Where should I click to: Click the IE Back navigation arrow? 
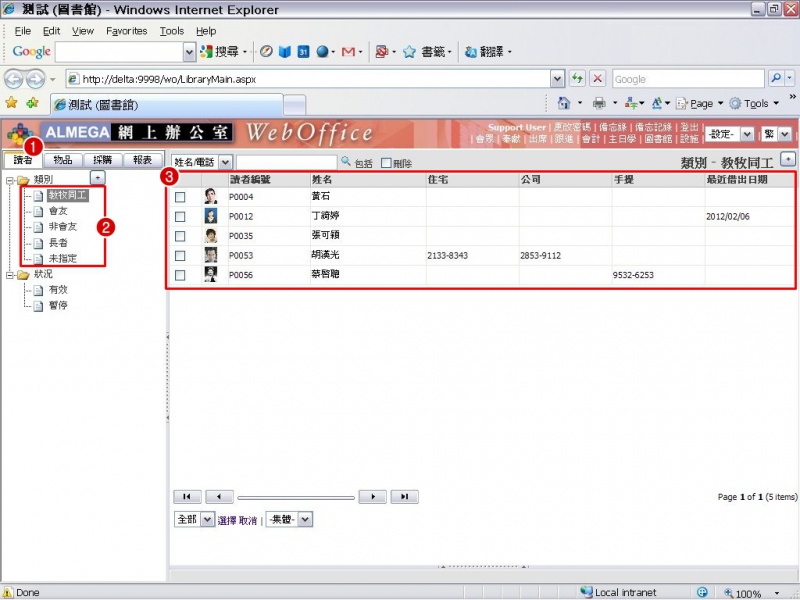pos(14,79)
